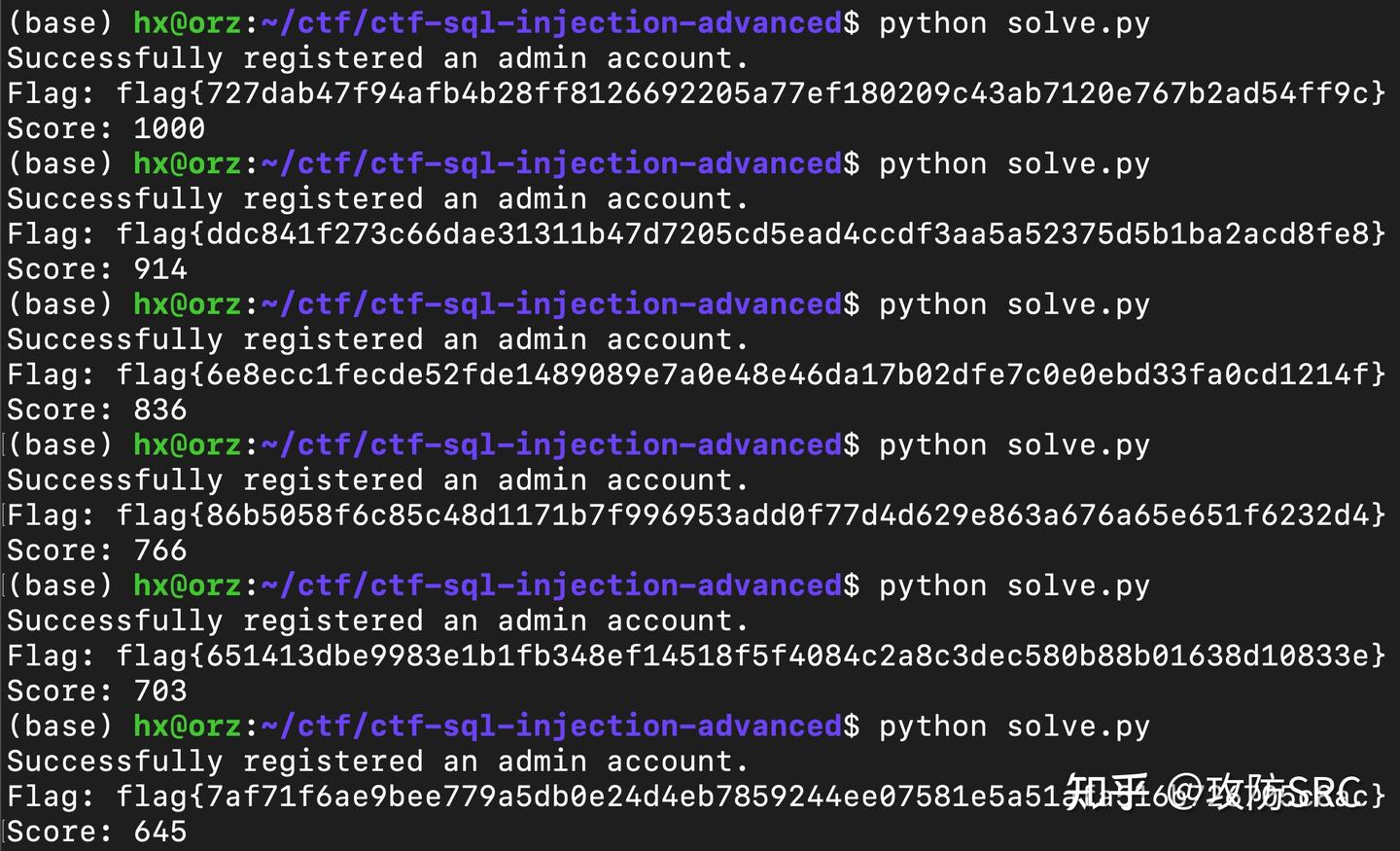
Task: Click the flag beginning with 727dab47
Action: coord(751,93)
